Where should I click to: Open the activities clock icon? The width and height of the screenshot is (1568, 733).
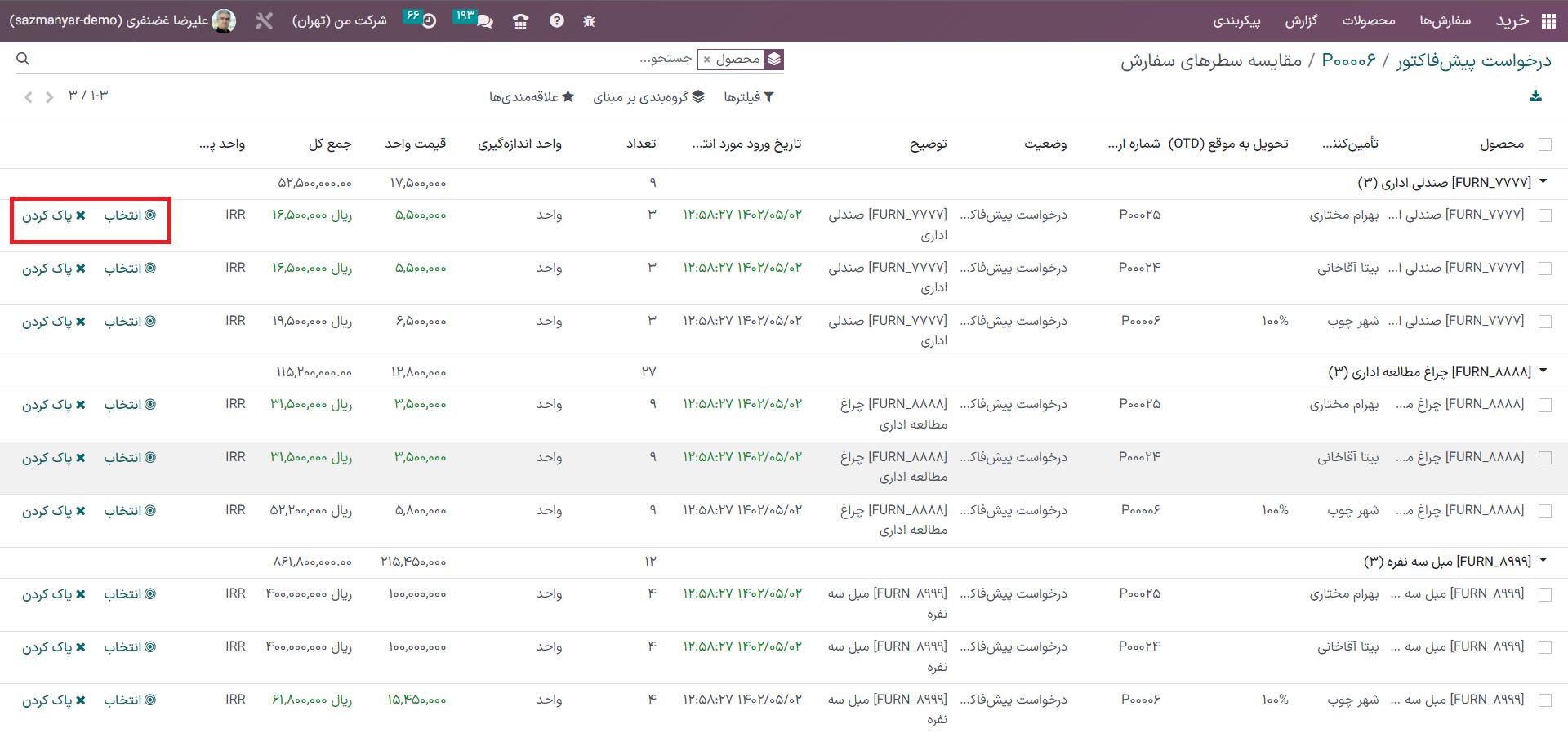(429, 21)
